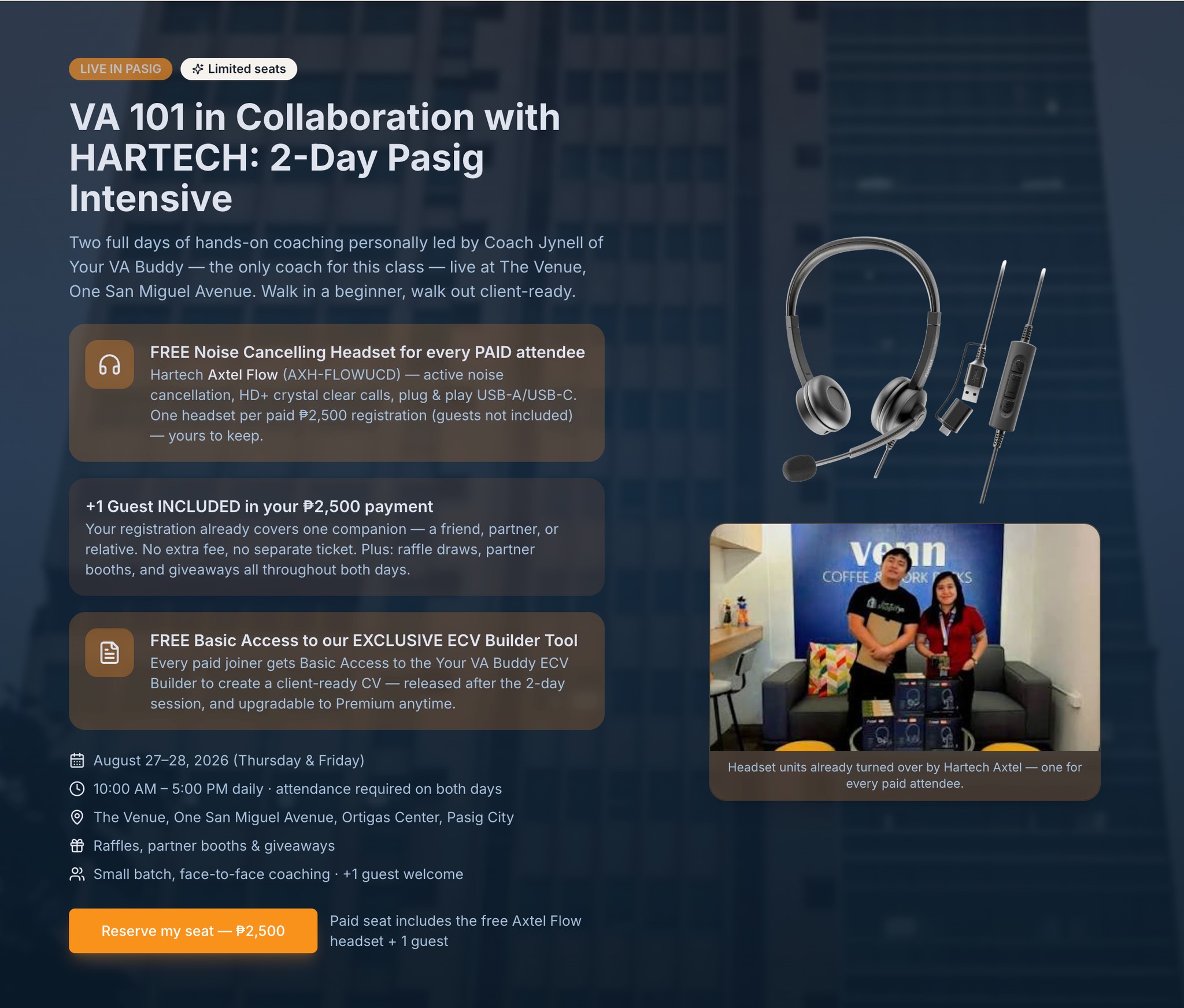
Task: Click '+1 Guest INCLUDED in your ₱2,500 payment'
Action: [259, 507]
